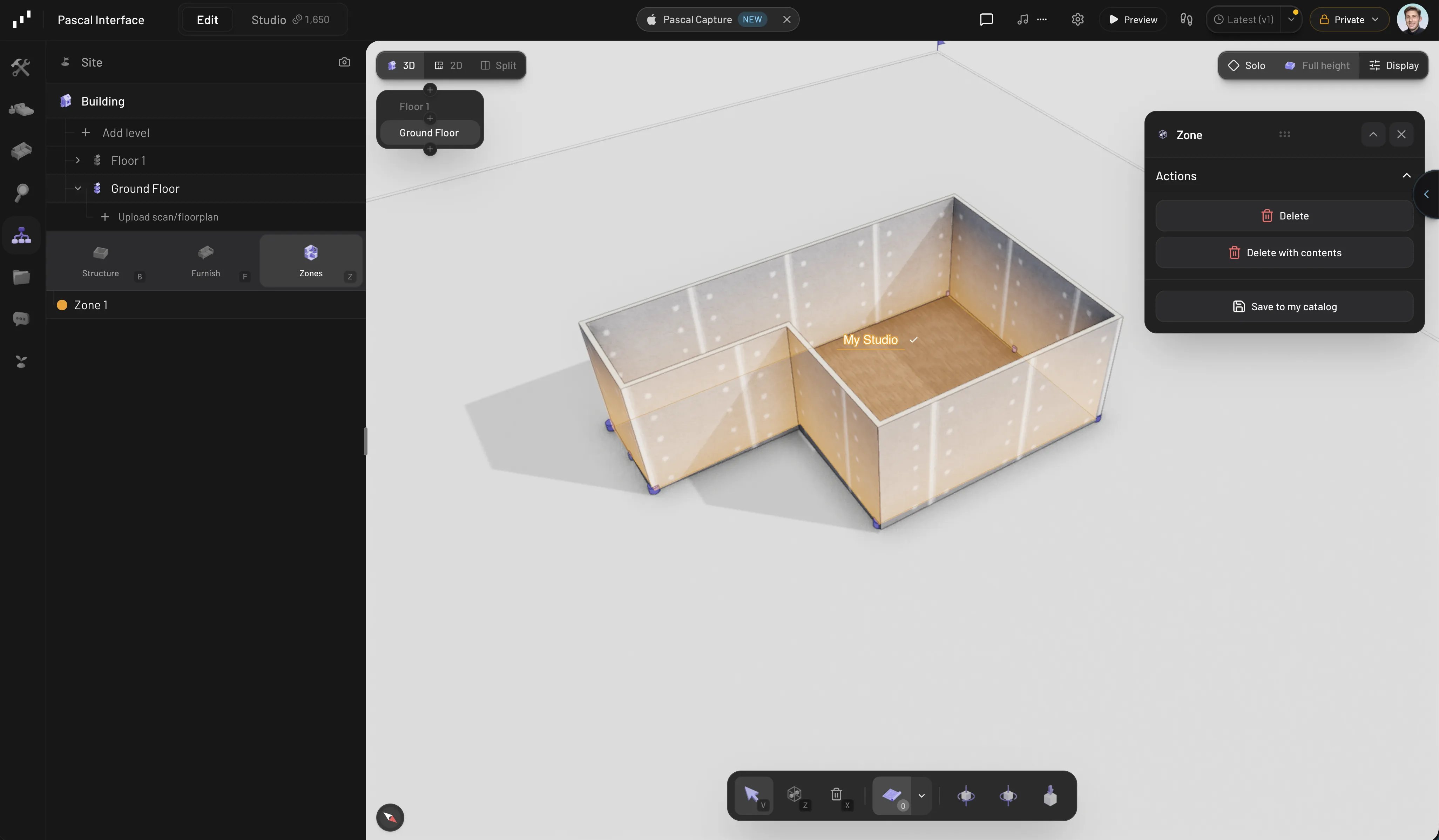Switch to 3D view mode
The width and height of the screenshot is (1439, 840).
(401, 66)
